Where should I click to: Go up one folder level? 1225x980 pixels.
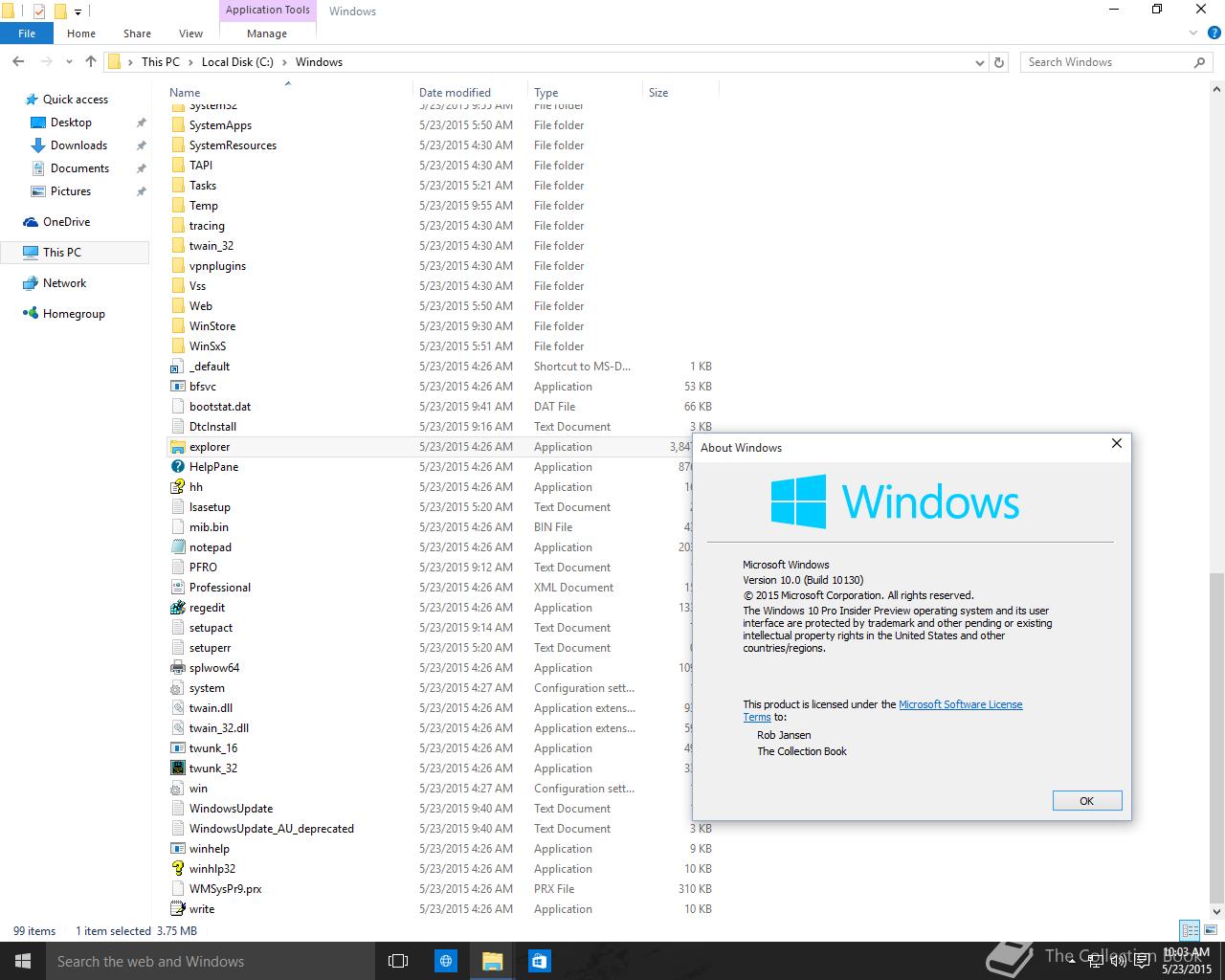pos(91,62)
